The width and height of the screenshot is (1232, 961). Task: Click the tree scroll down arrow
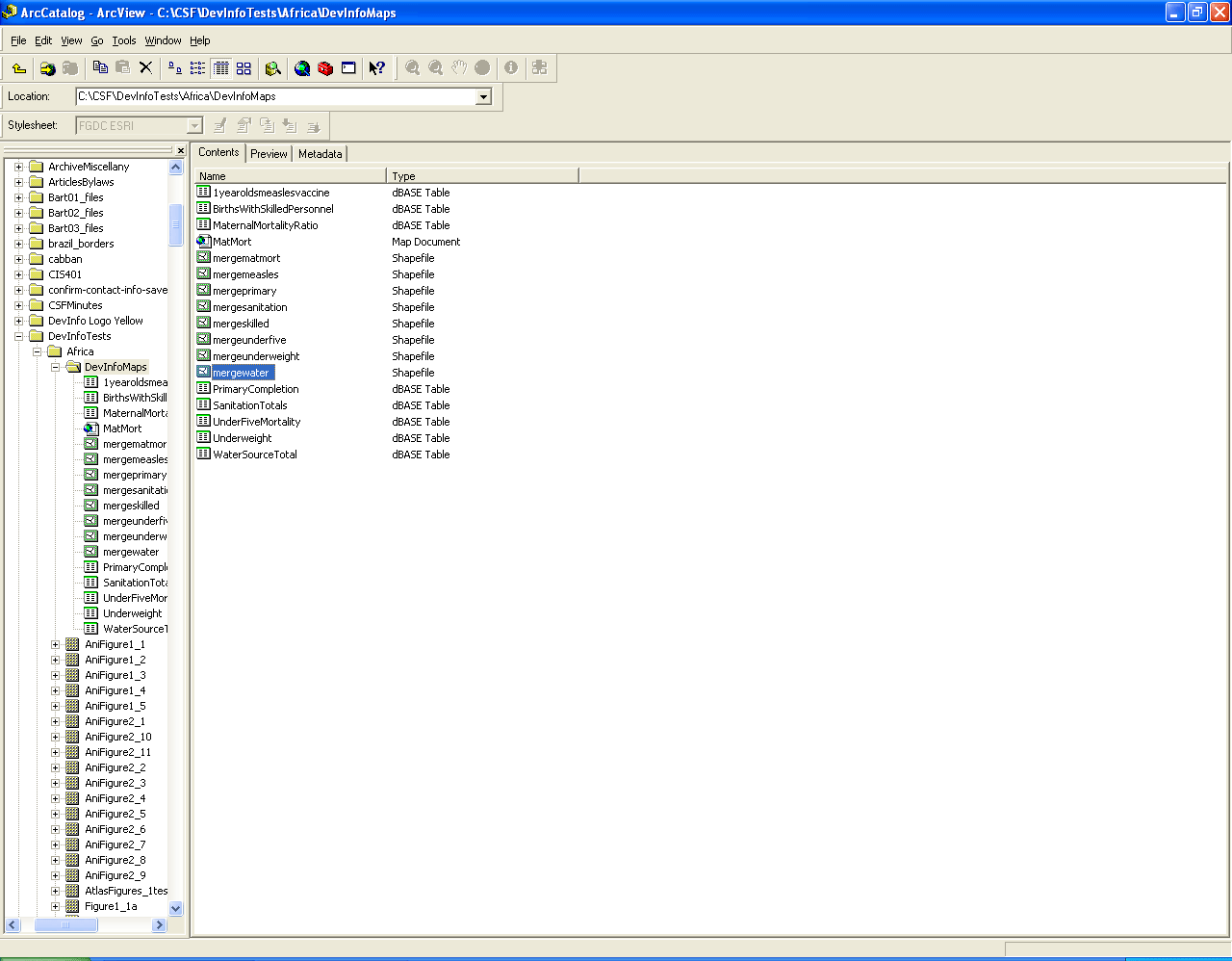pos(175,908)
